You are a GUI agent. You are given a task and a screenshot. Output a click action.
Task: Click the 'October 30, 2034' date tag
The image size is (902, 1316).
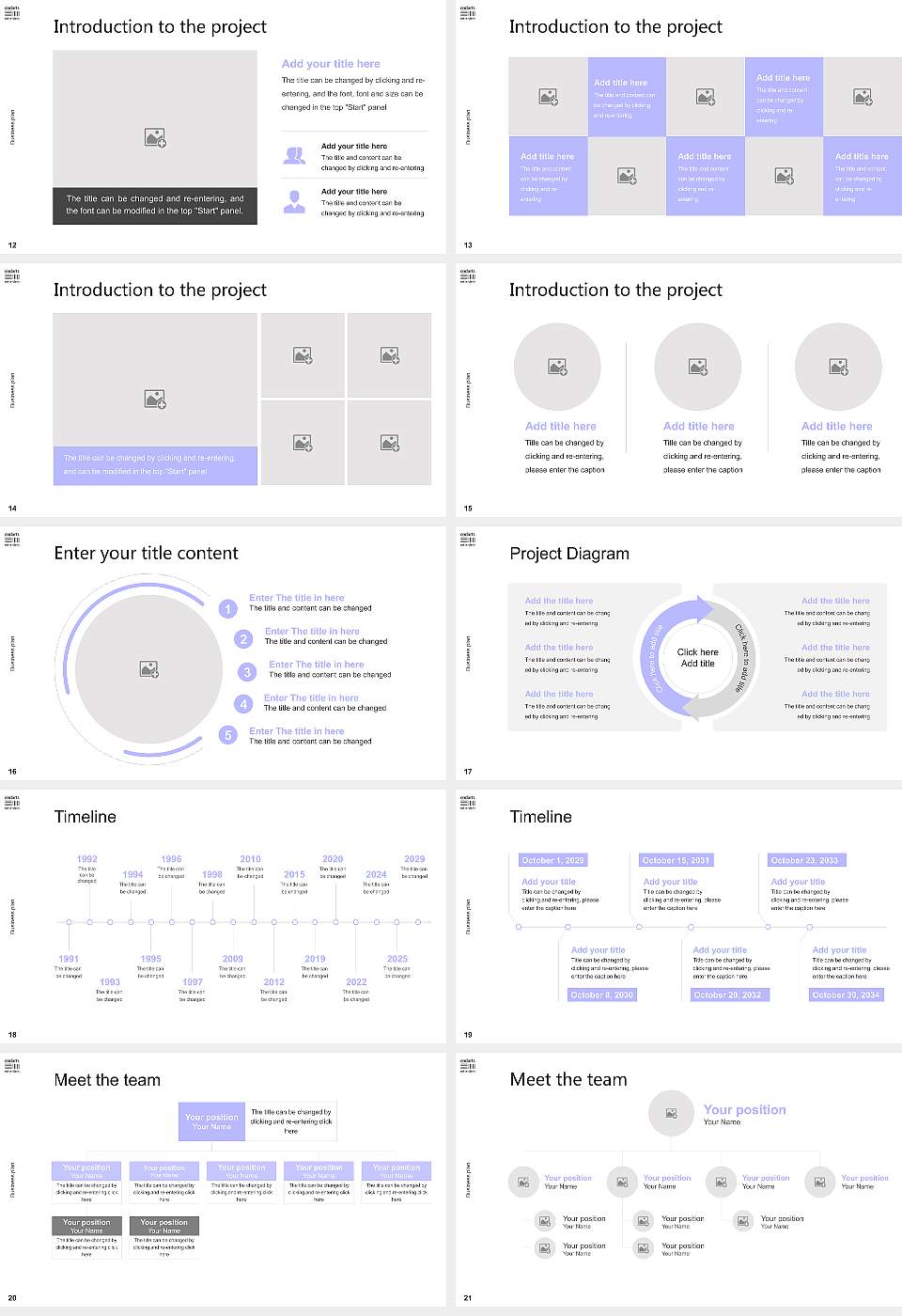(x=846, y=995)
